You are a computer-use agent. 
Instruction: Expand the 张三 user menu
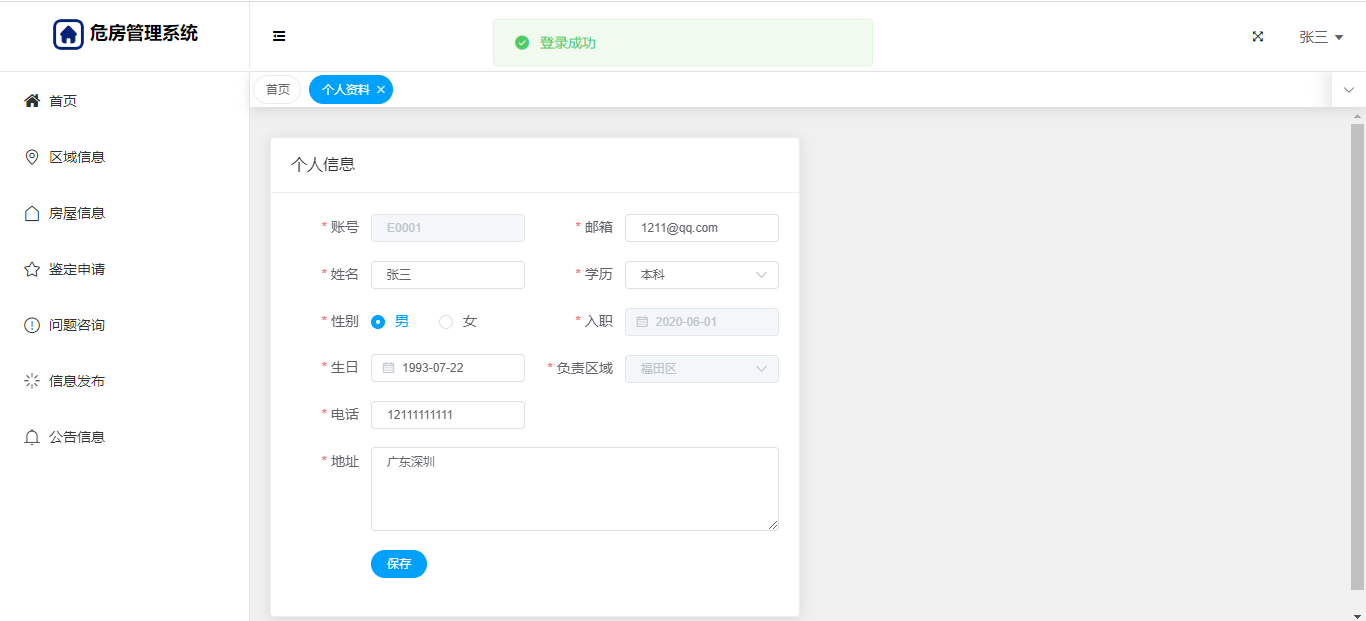tap(1320, 37)
